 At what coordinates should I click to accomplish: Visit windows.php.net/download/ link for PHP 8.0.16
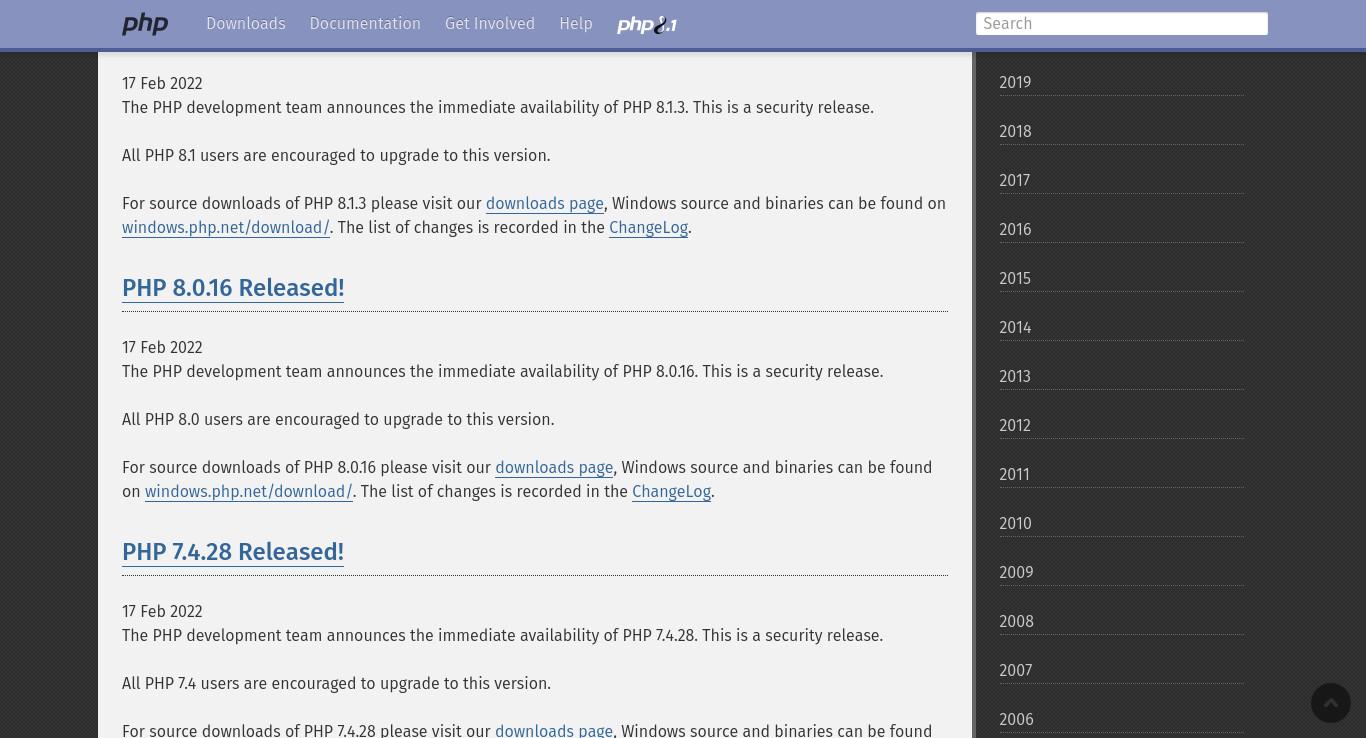click(249, 492)
